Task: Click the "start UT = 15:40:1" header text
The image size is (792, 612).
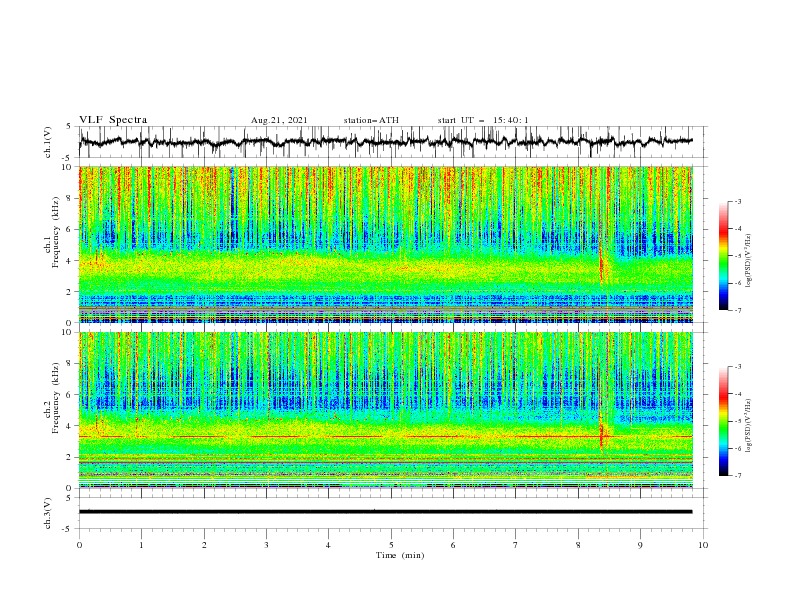Action: tap(483, 120)
